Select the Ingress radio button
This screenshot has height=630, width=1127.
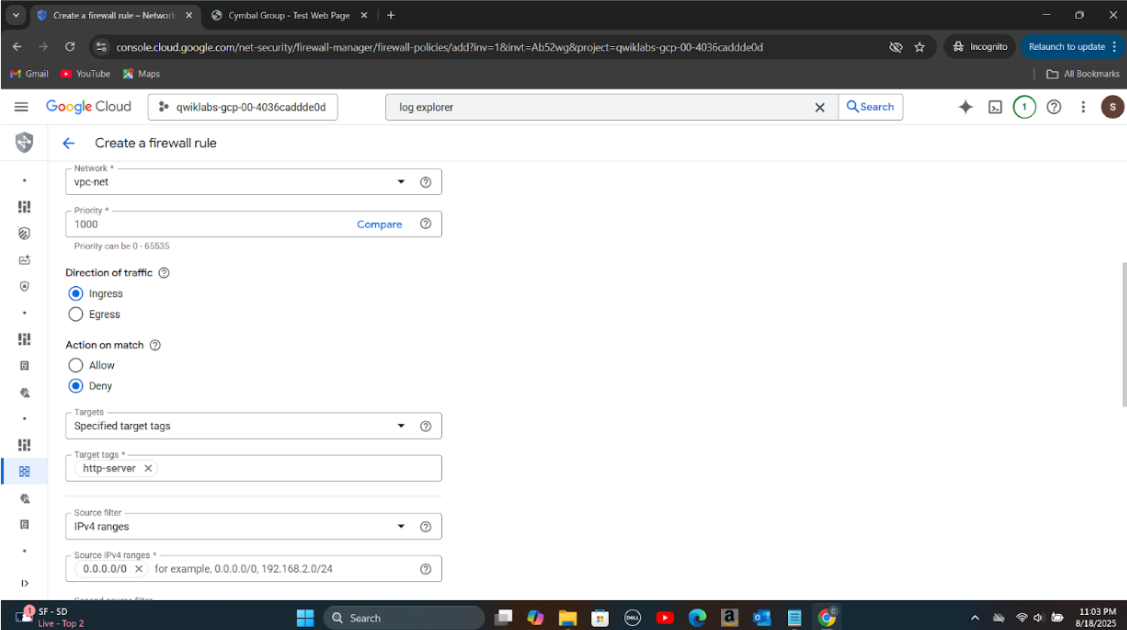[76, 294]
